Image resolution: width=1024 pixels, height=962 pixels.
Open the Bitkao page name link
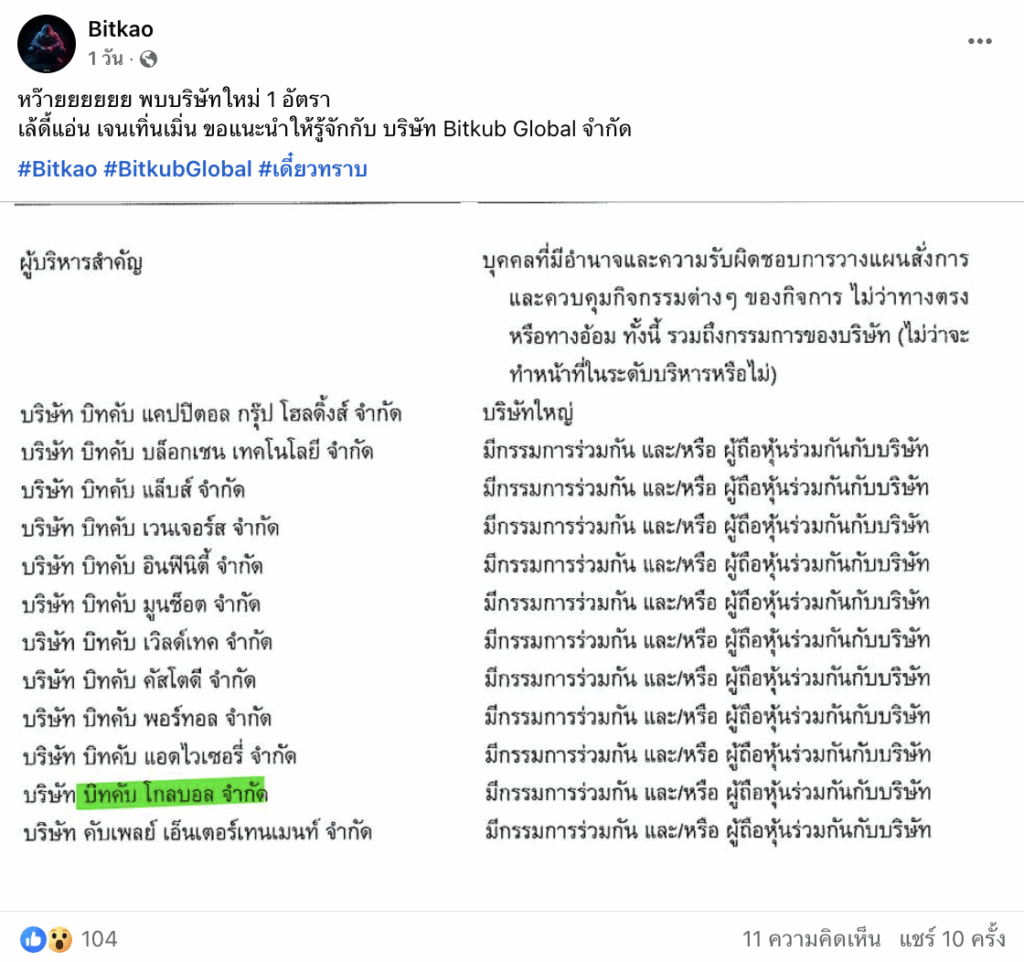pos(121,30)
